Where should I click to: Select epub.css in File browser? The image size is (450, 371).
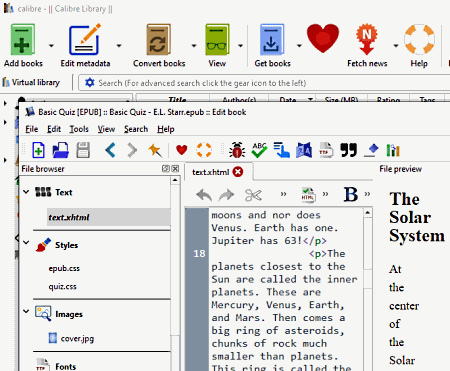click(64, 268)
